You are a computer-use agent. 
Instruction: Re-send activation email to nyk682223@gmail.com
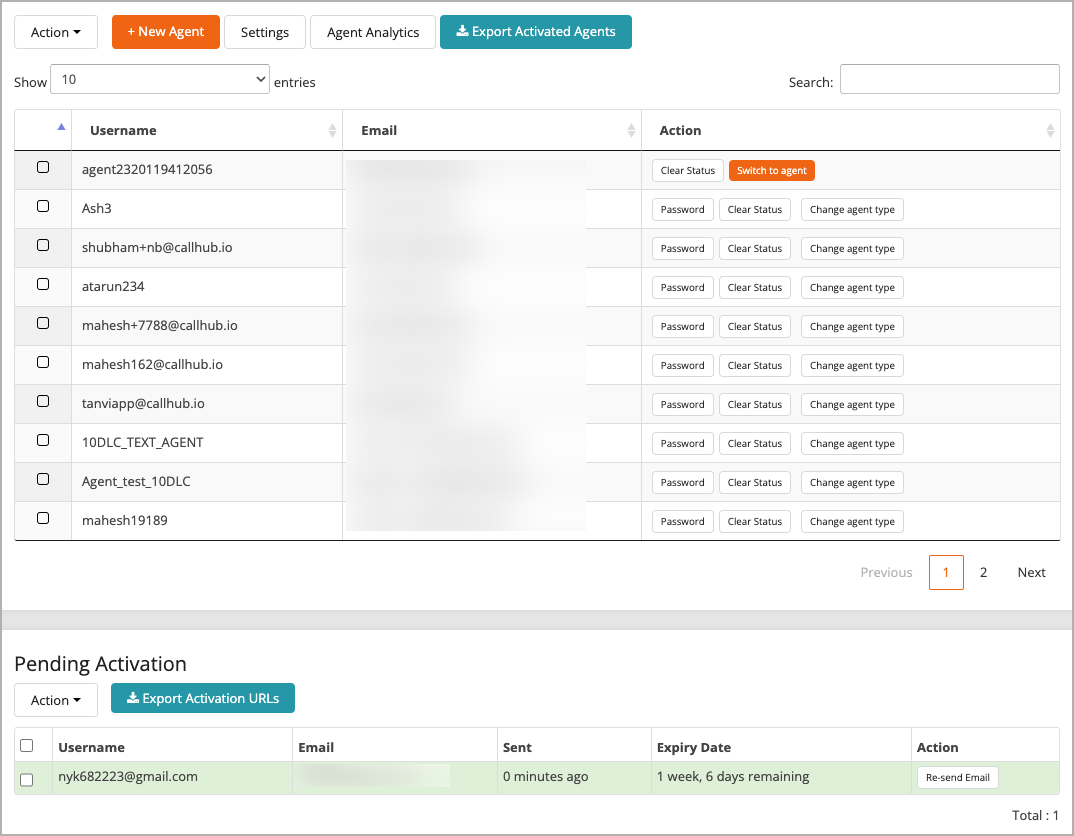click(x=957, y=777)
